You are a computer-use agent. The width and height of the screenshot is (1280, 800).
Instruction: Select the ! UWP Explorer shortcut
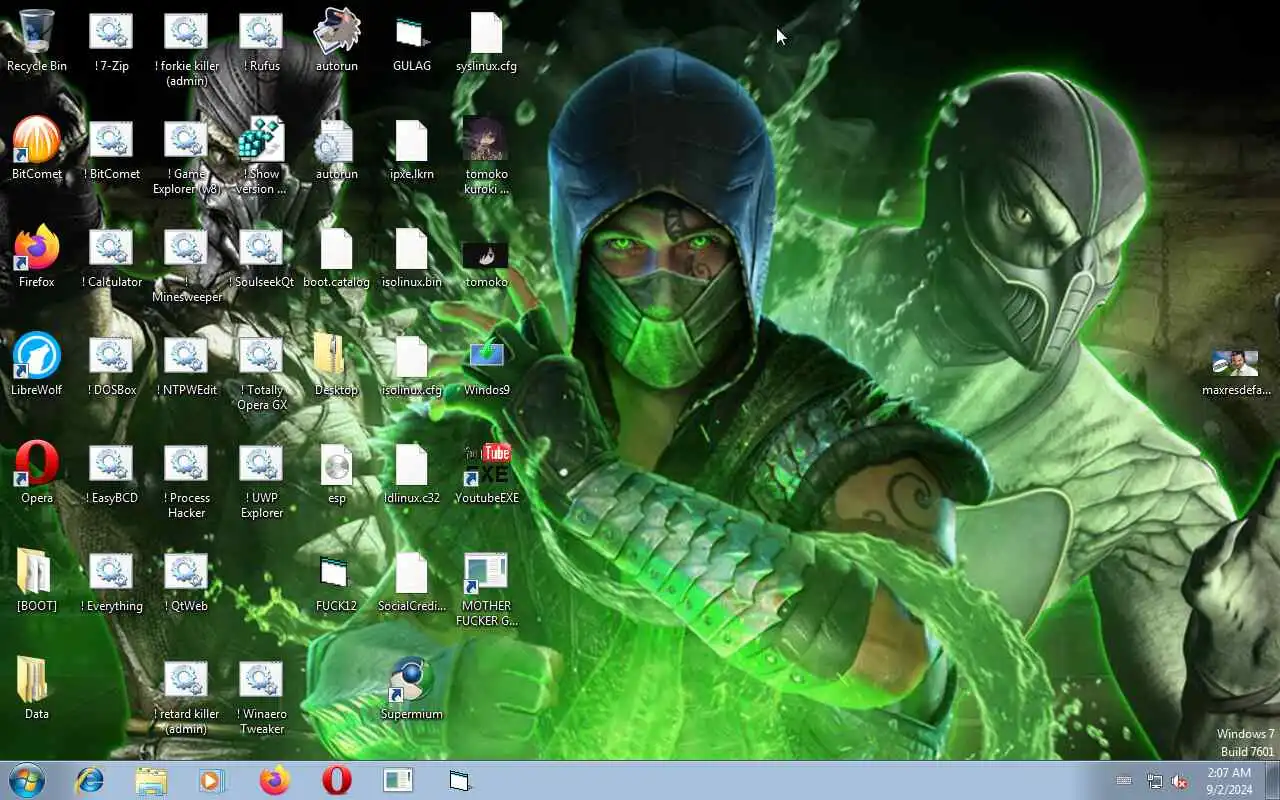[261, 481]
